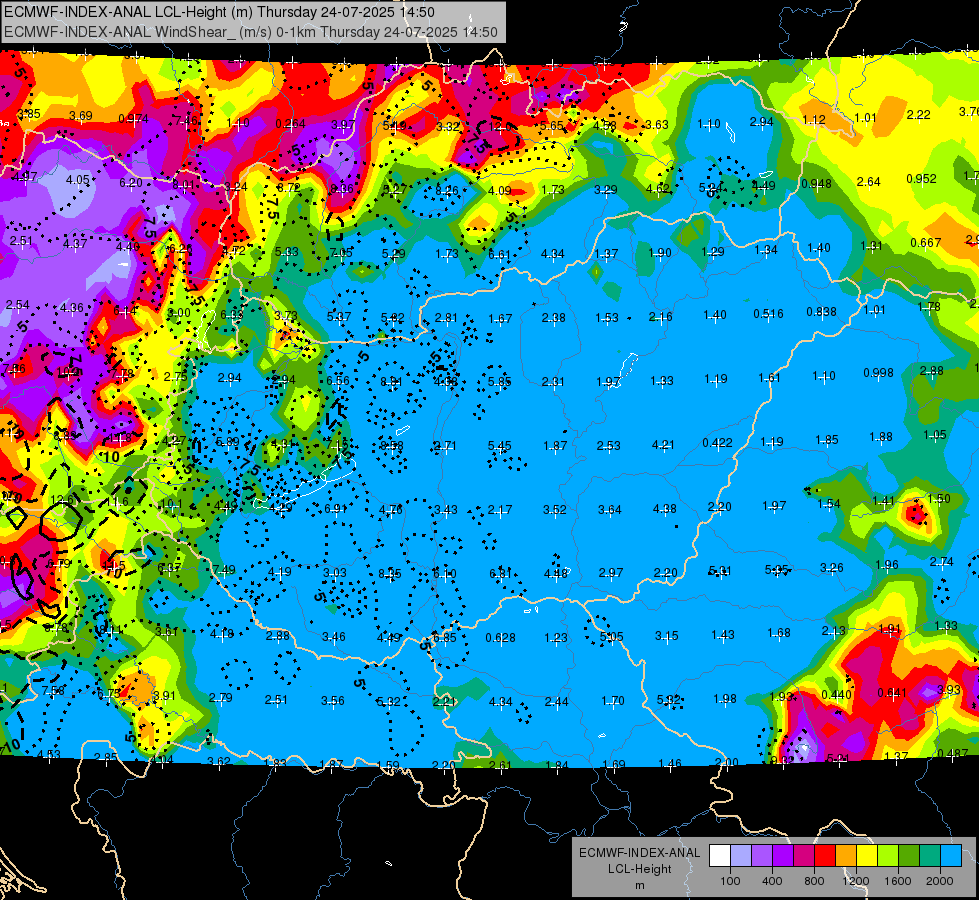Click the wind shear value '1.70'

(x=612, y=701)
